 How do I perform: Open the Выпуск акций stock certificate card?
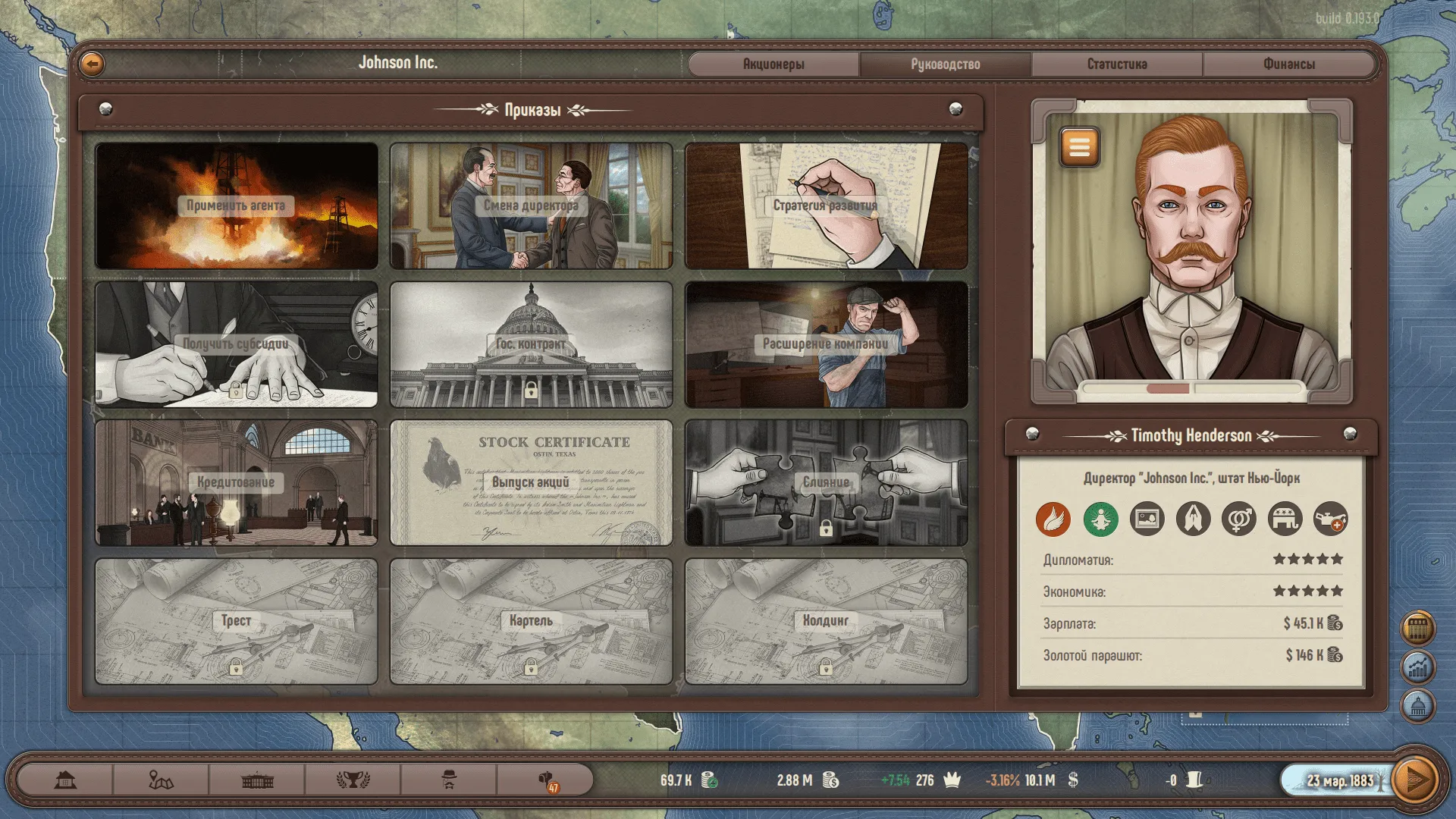531,483
